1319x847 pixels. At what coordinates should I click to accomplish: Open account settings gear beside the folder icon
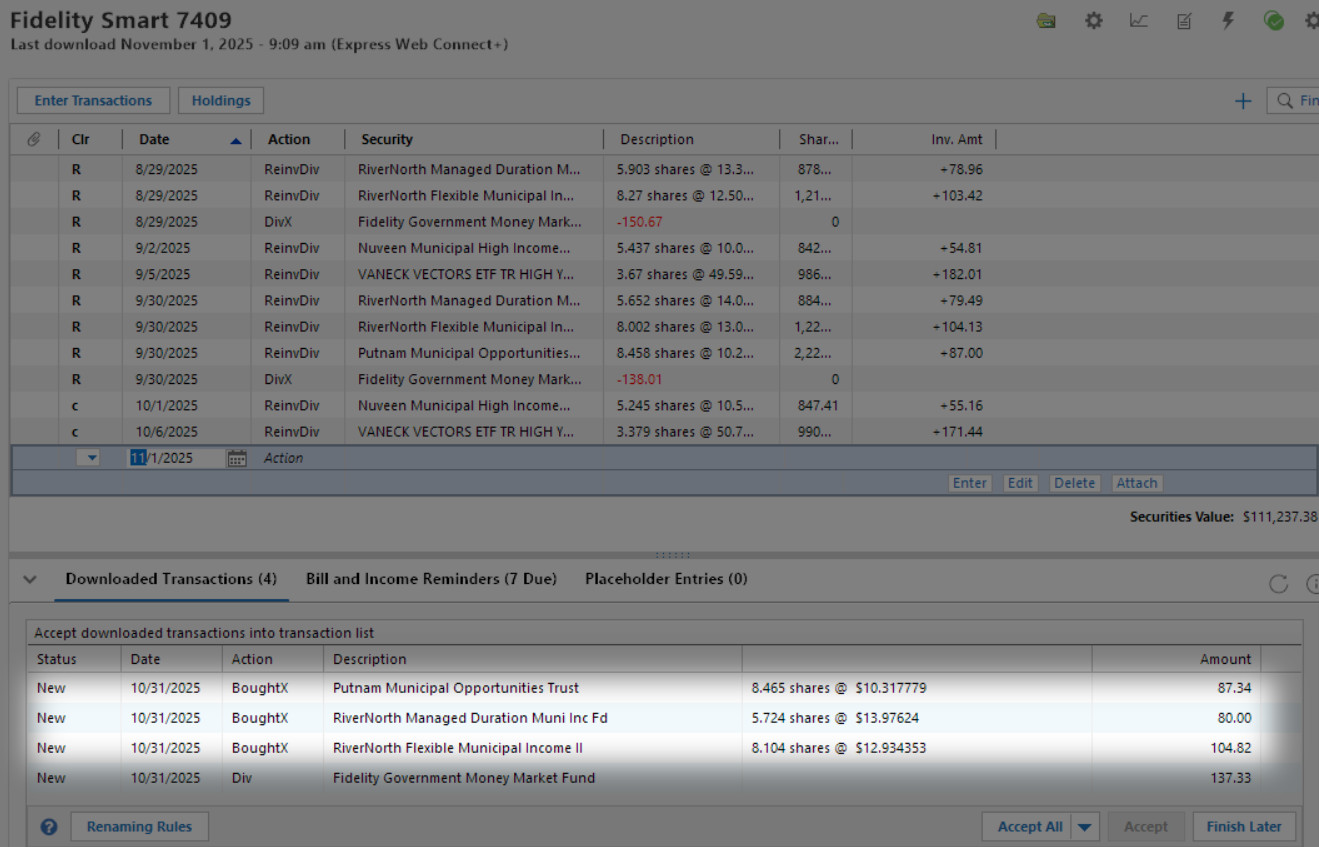[x=1094, y=20]
